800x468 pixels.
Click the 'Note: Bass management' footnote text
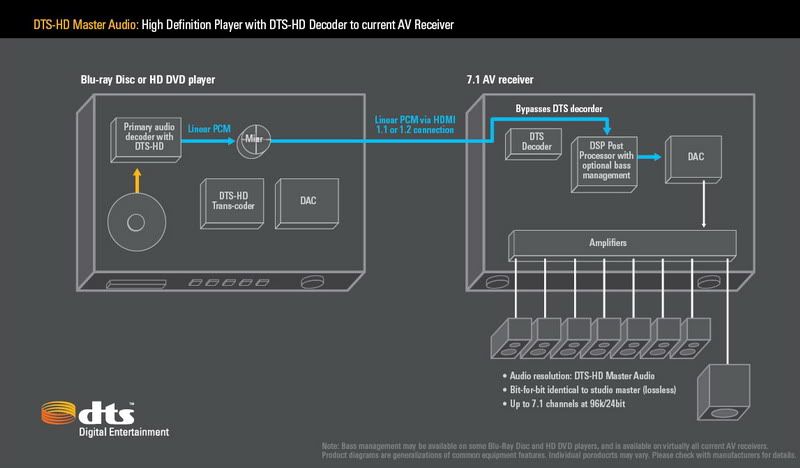click(x=559, y=450)
